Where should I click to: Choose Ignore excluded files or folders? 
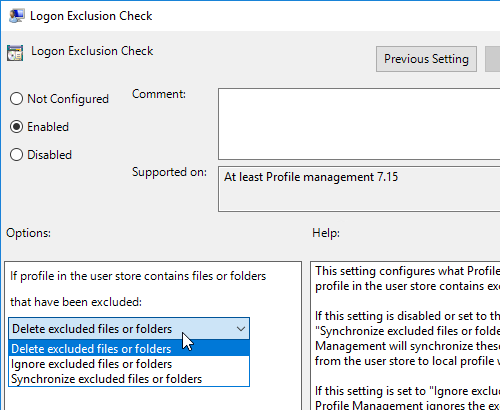pos(129,364)
